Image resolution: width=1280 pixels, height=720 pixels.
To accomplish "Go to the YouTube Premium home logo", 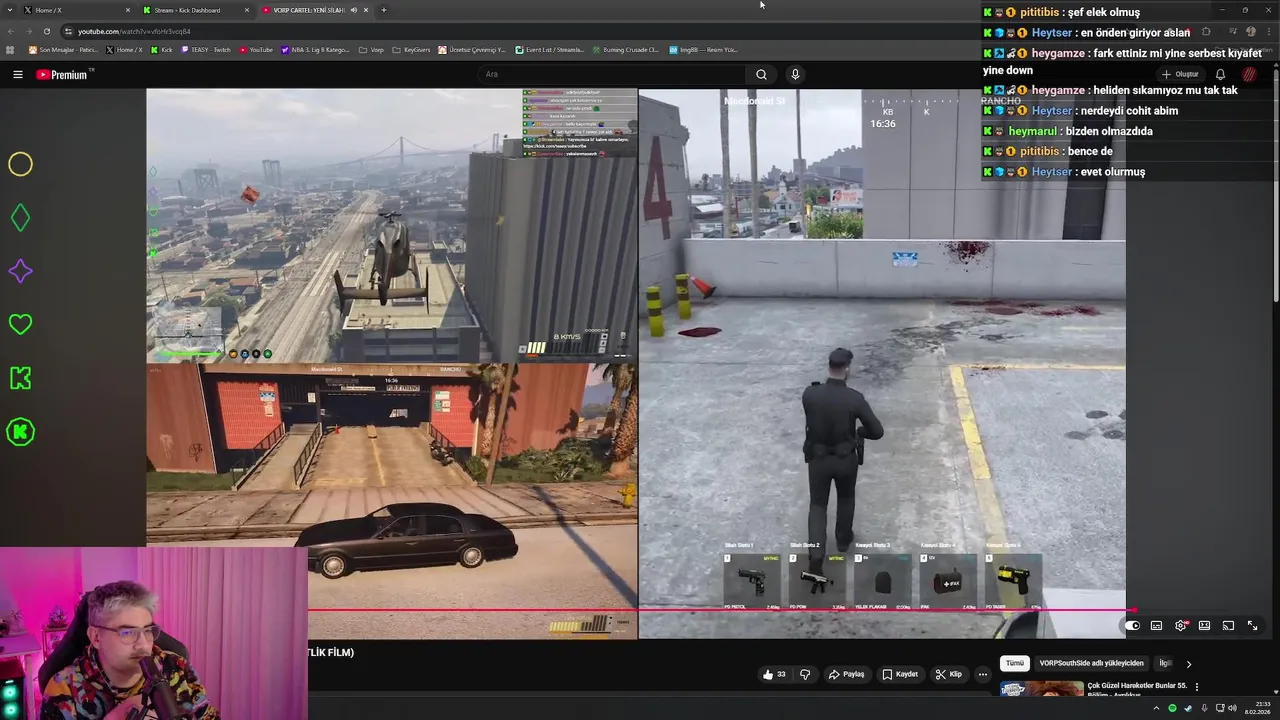I will (x=62, y=74).
